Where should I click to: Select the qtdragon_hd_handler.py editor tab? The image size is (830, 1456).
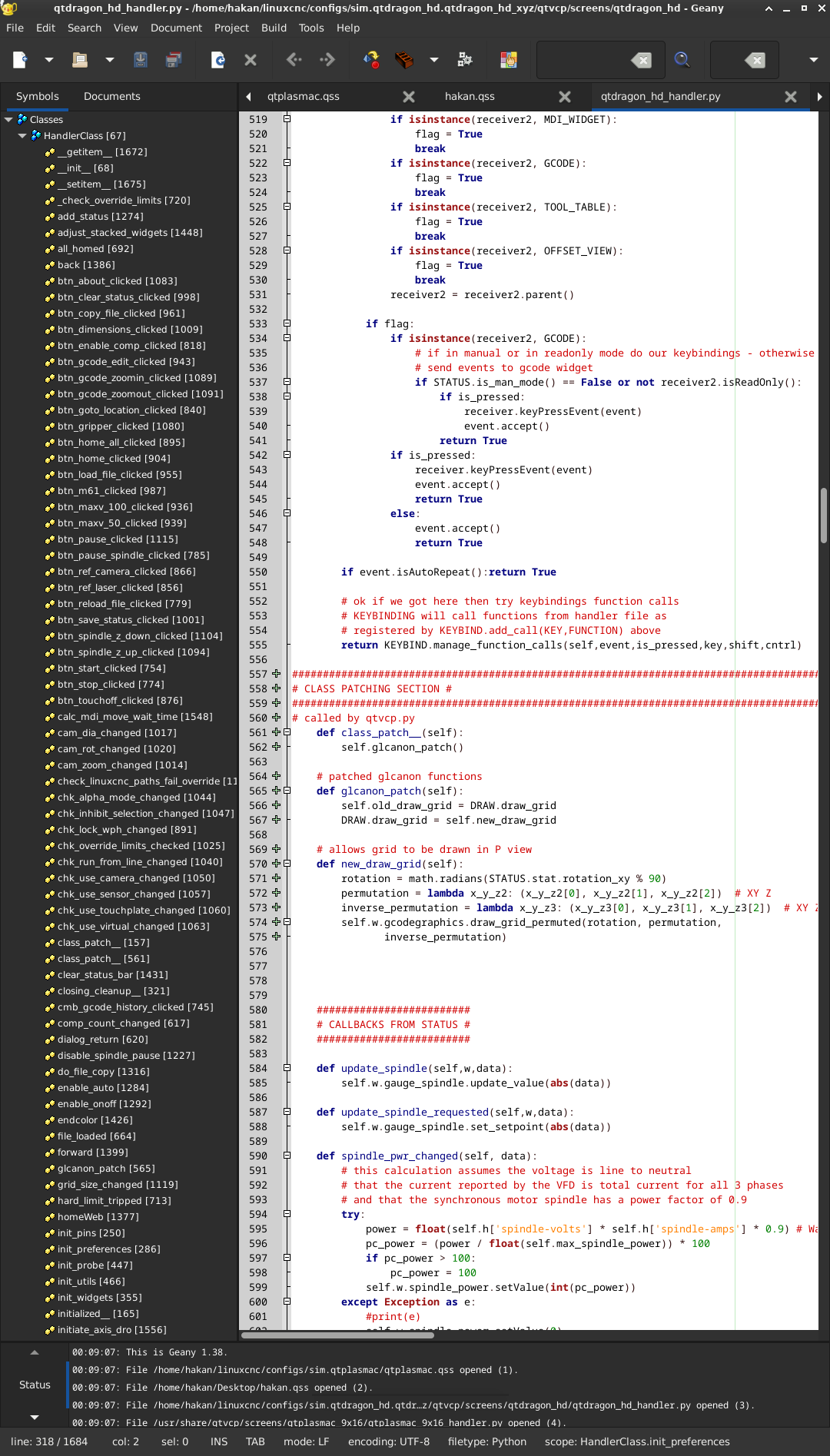pyautogui.click(x=661, y=96)
